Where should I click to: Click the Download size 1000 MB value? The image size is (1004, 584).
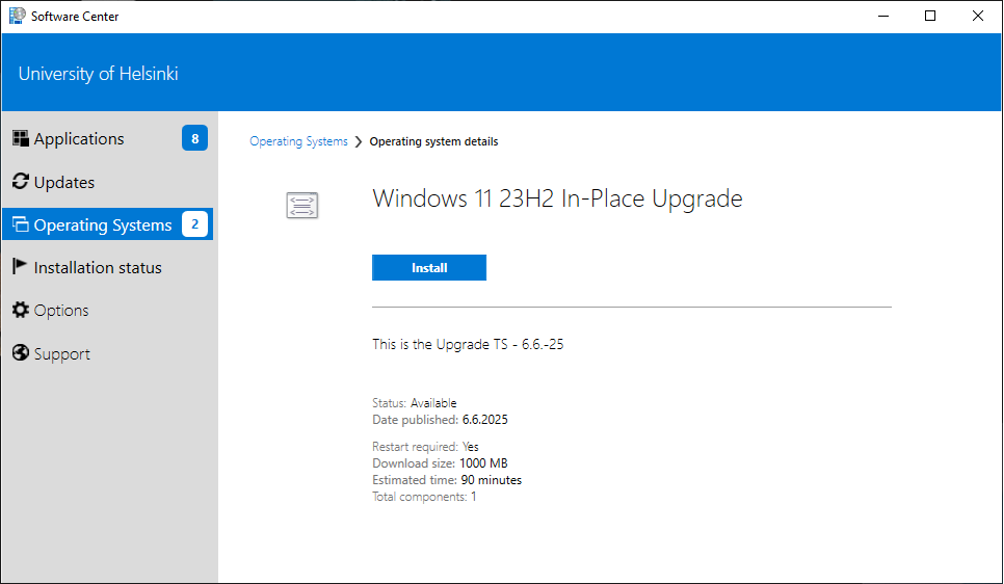click(x=483, y=463)
